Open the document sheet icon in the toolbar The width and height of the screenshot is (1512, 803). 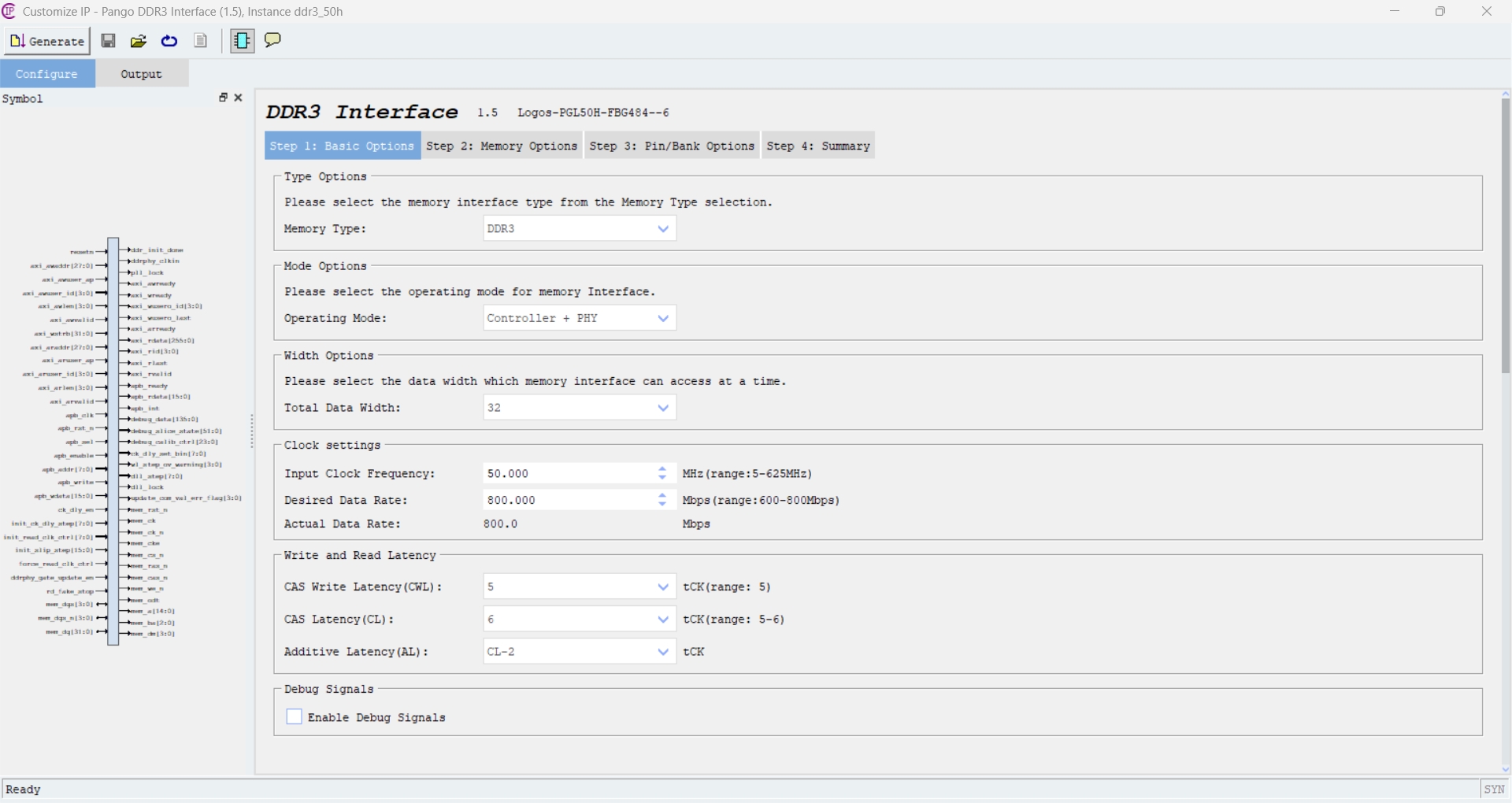(201, 41)
